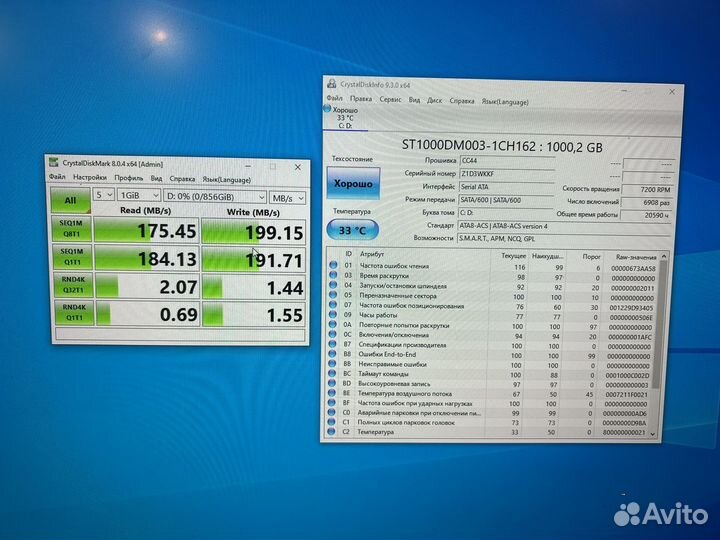Click status icon for C0 Аварийные парковки
The width and height of the screenshot is (720, 540).
332,412
